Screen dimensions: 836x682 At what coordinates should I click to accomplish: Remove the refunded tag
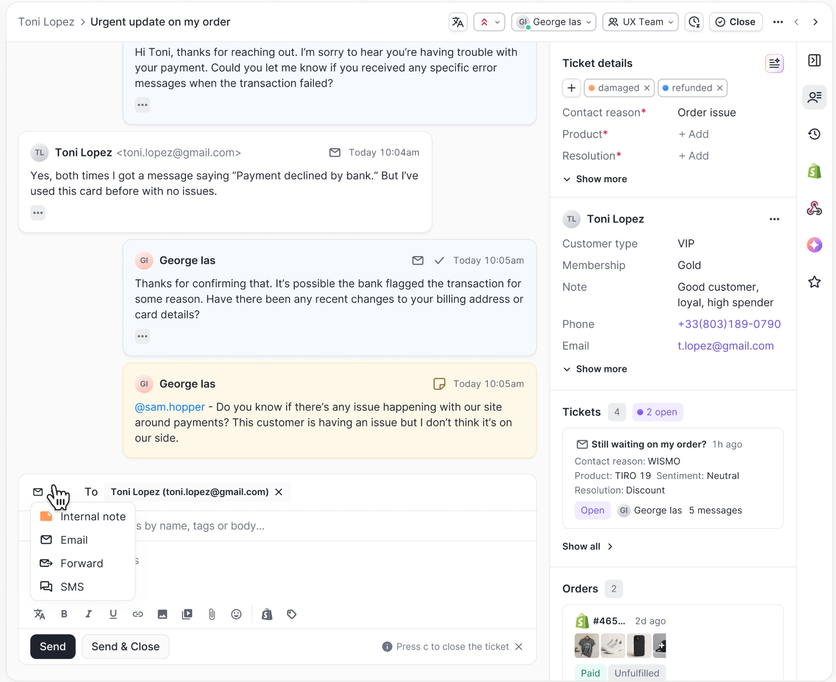click(x=720, y=88)
